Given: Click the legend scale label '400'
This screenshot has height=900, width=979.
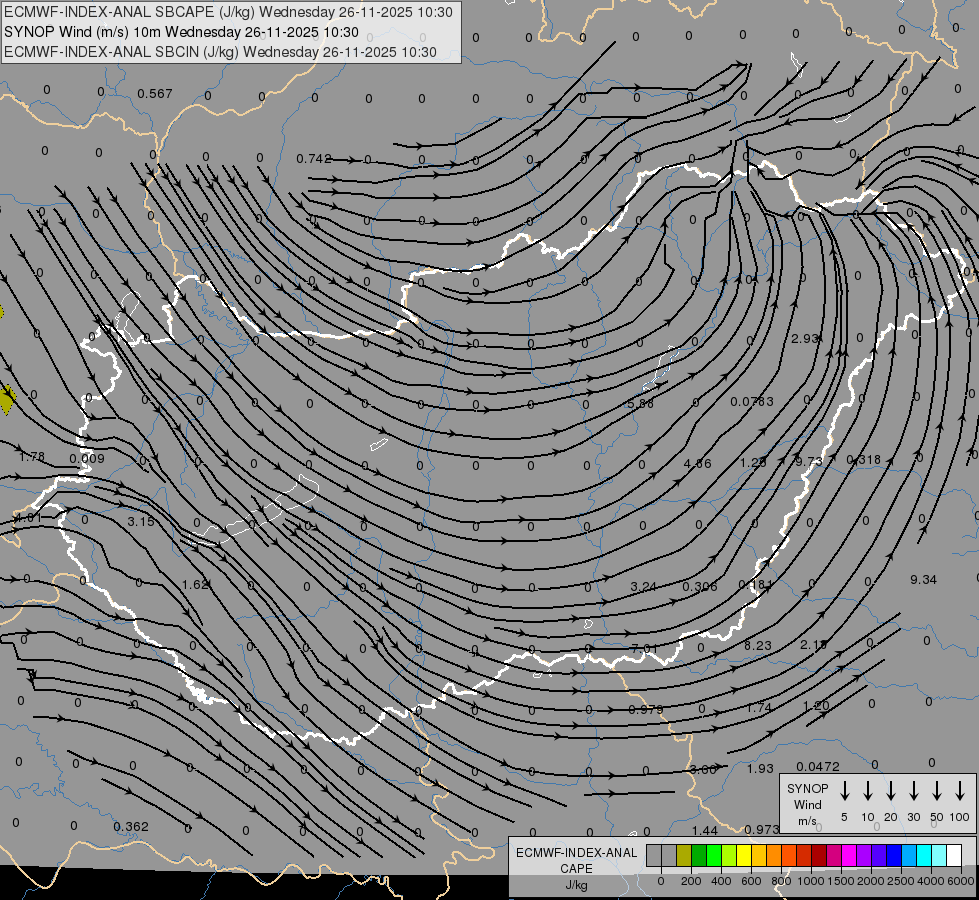Looking at the screenshot, I should [x=721, y=881].
